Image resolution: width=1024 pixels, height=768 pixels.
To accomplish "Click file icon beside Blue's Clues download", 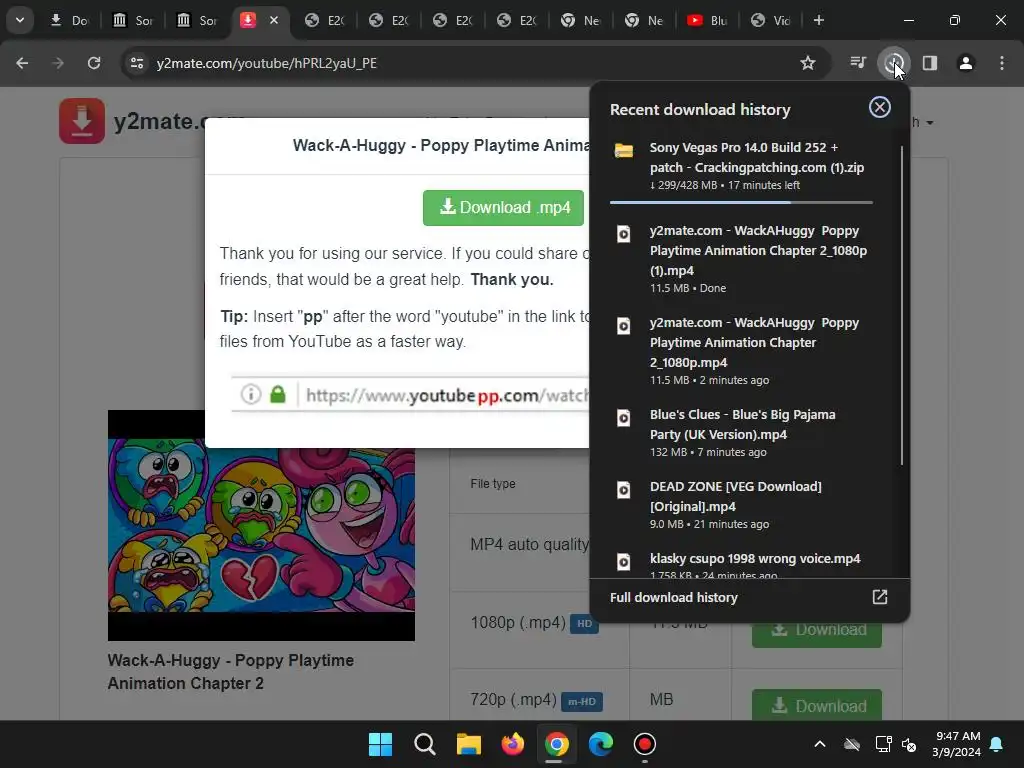I will pyautogui.click(x=624, y=418).
